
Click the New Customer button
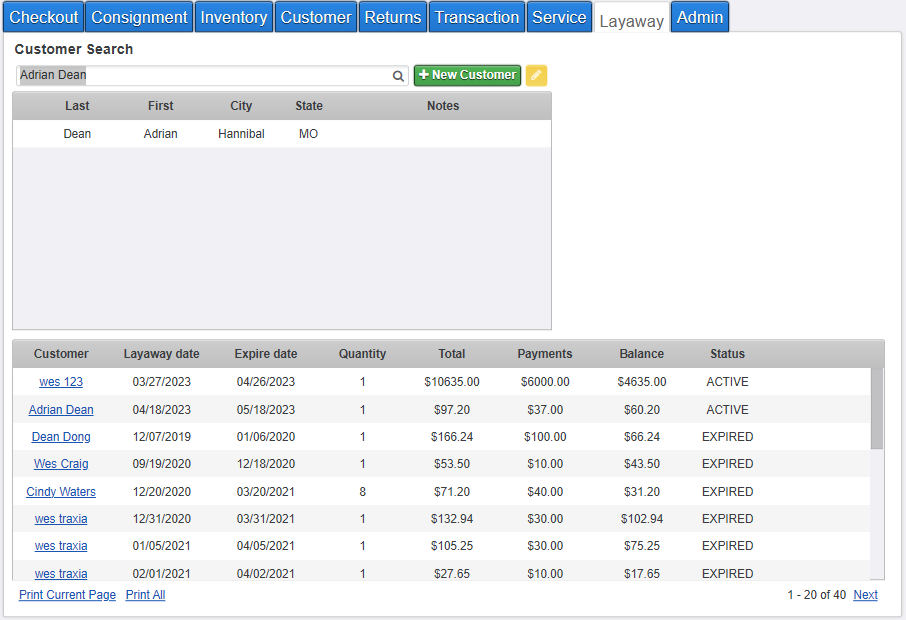pyautogui.click(x=467, y=75)
